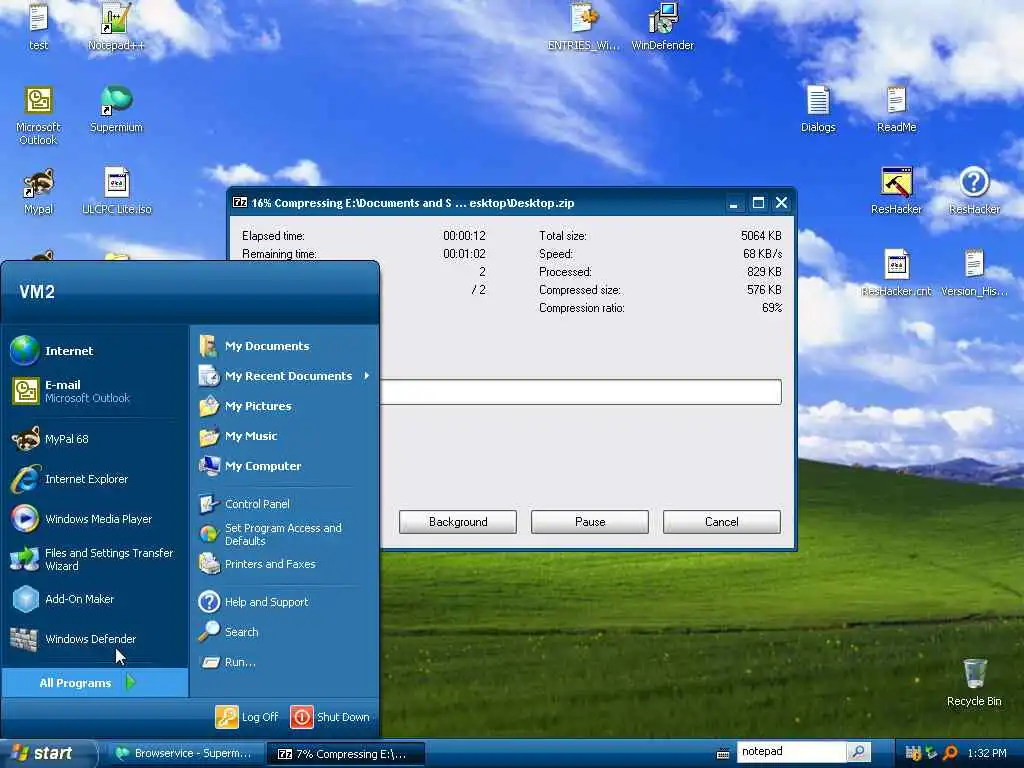This screenshot has width=1024, height=768.
Task: Launch Notepad++ from the desktop
Action: pos(116,26)
